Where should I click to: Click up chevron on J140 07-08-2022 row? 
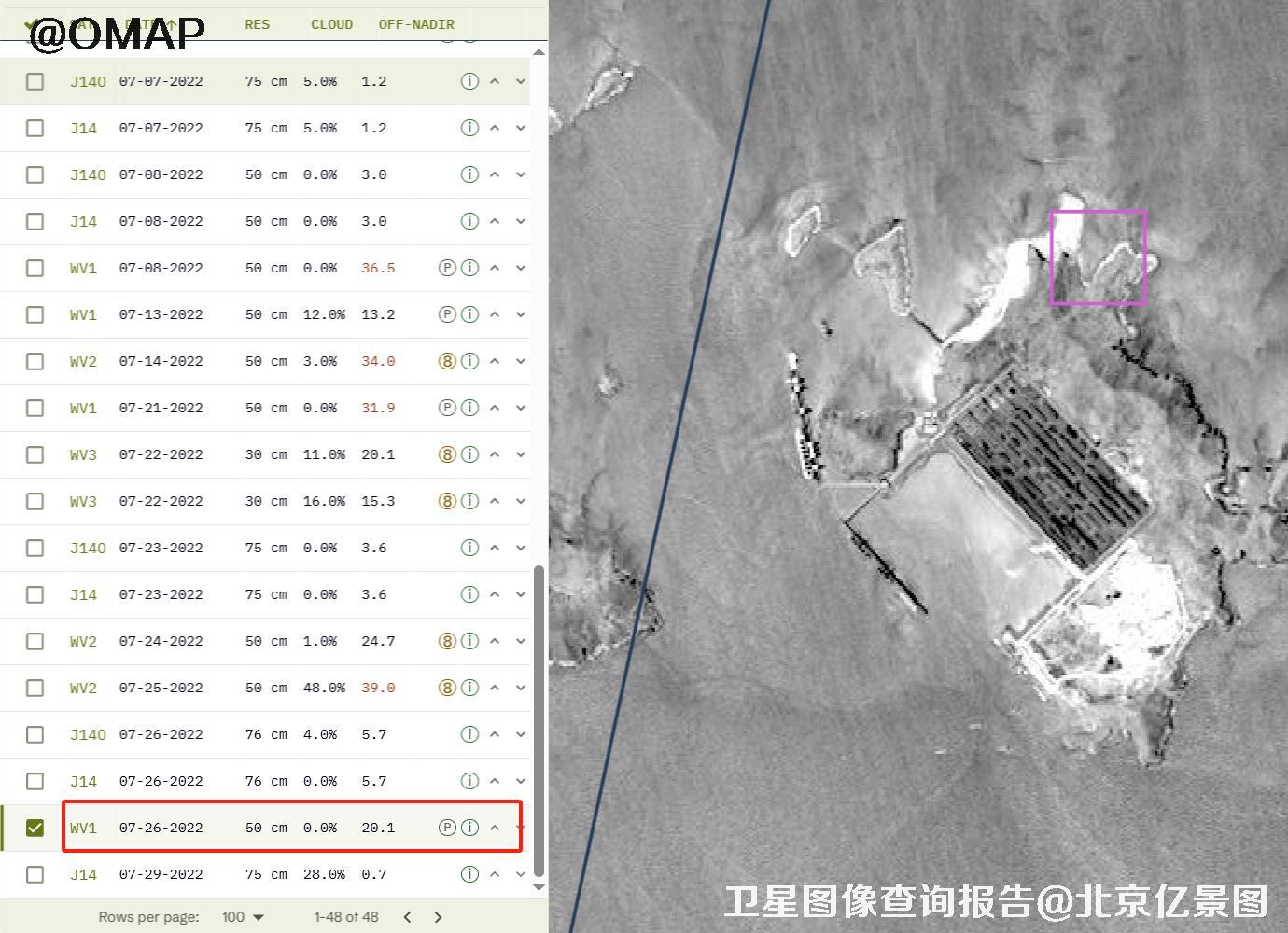495,174
